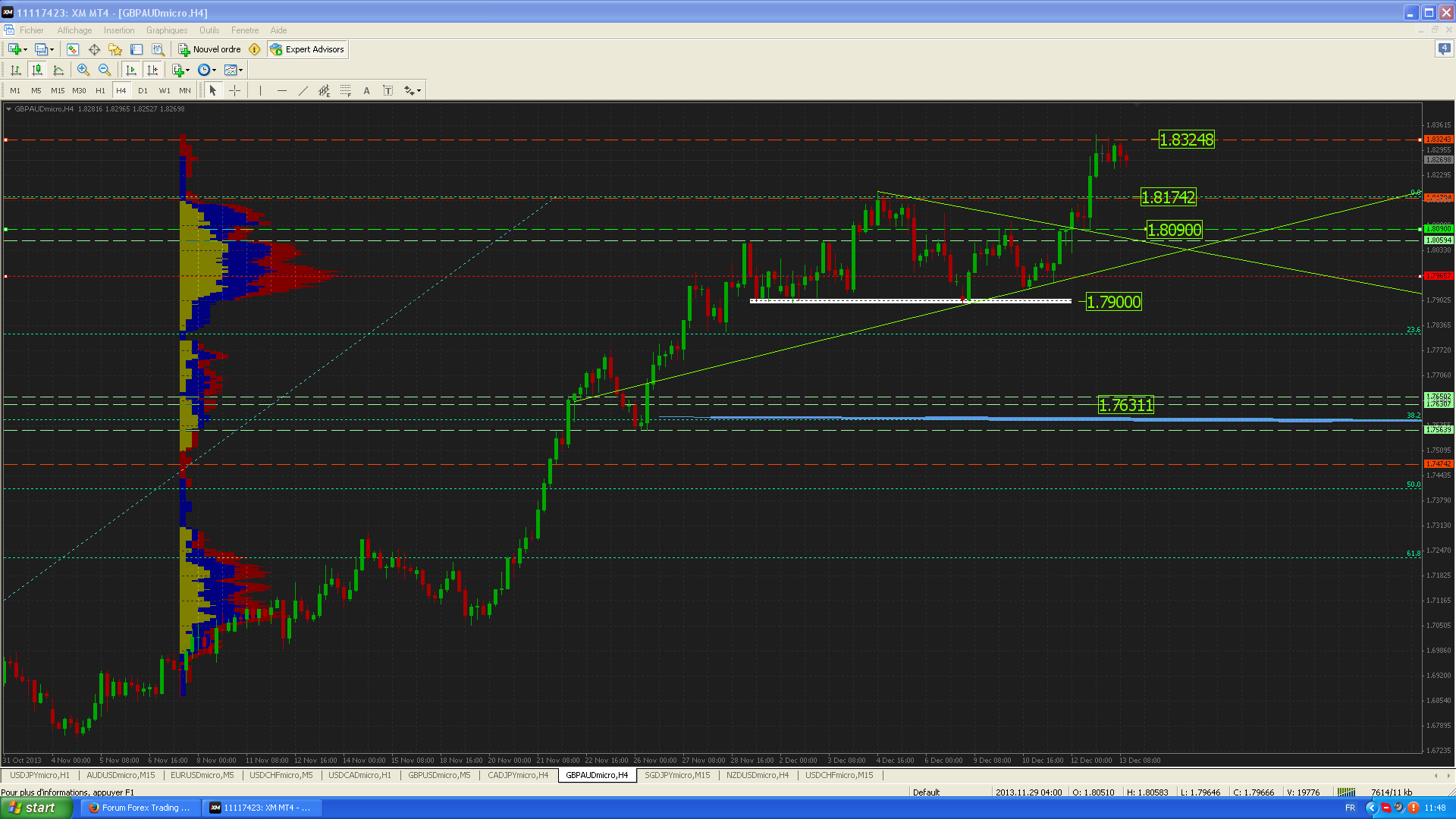
Task: Toggle the chart shift button
Action: (x=152, y=70)
